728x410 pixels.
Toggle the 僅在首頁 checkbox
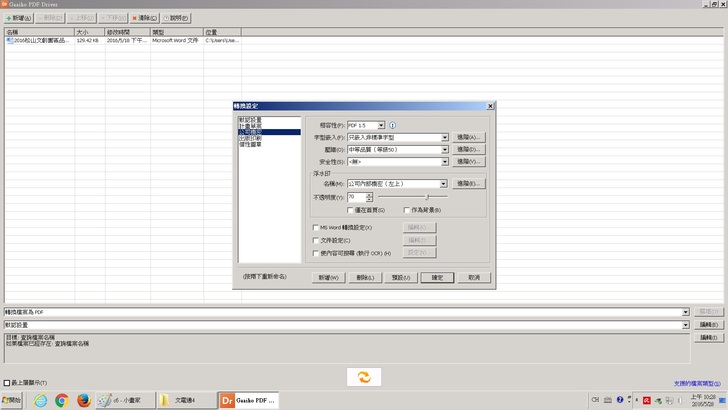tap(351, 210)
